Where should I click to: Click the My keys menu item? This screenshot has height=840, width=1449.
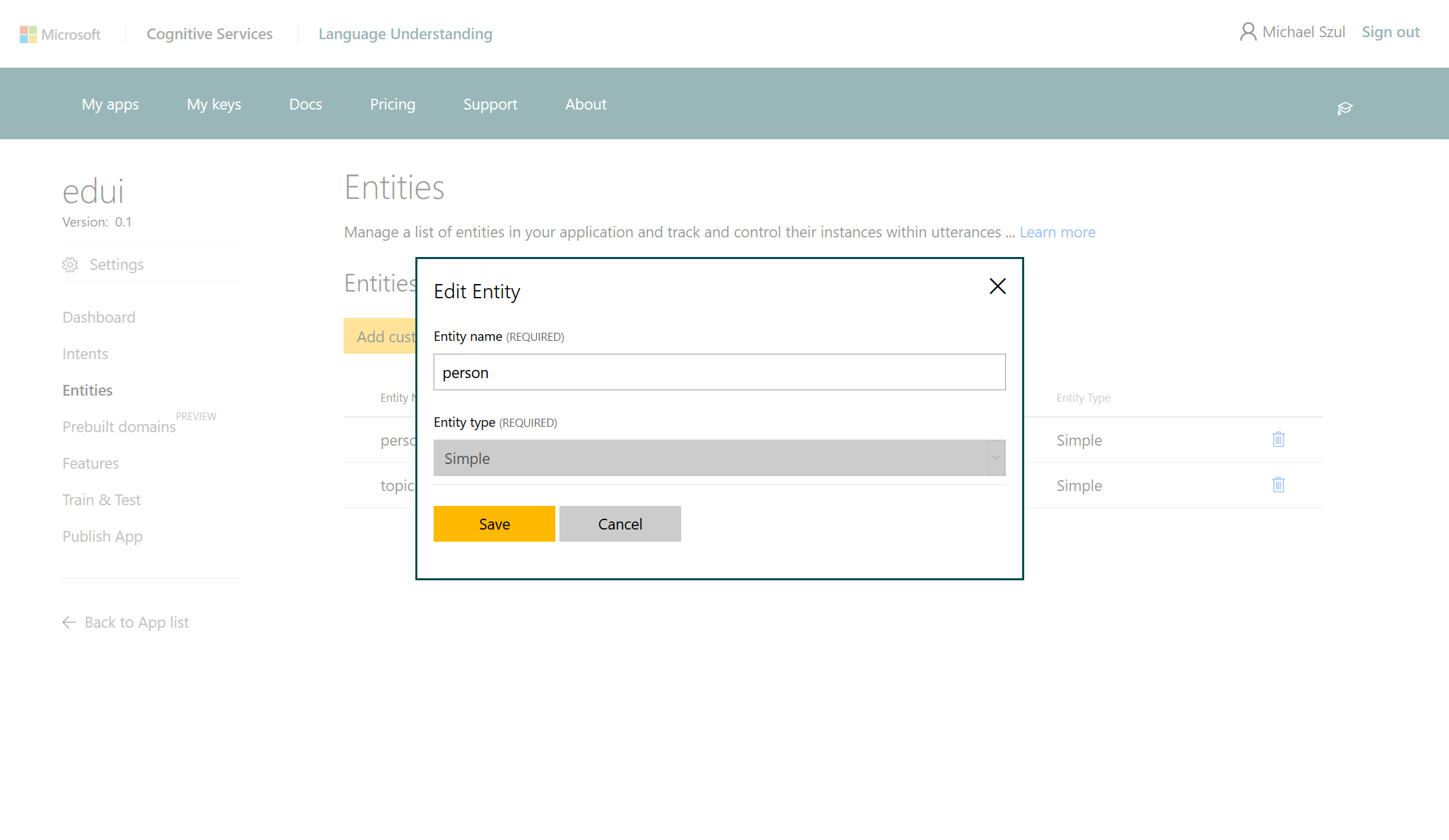213,103
